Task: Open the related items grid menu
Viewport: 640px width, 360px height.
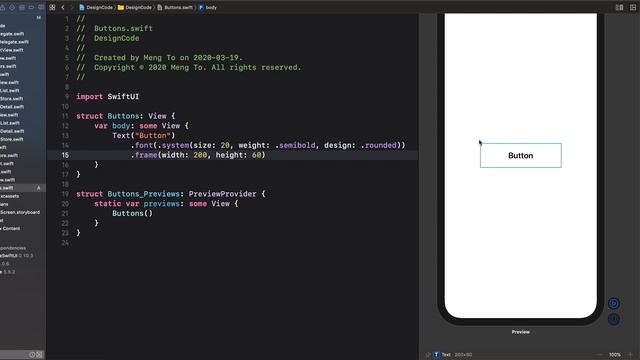Action: [52, 7]
